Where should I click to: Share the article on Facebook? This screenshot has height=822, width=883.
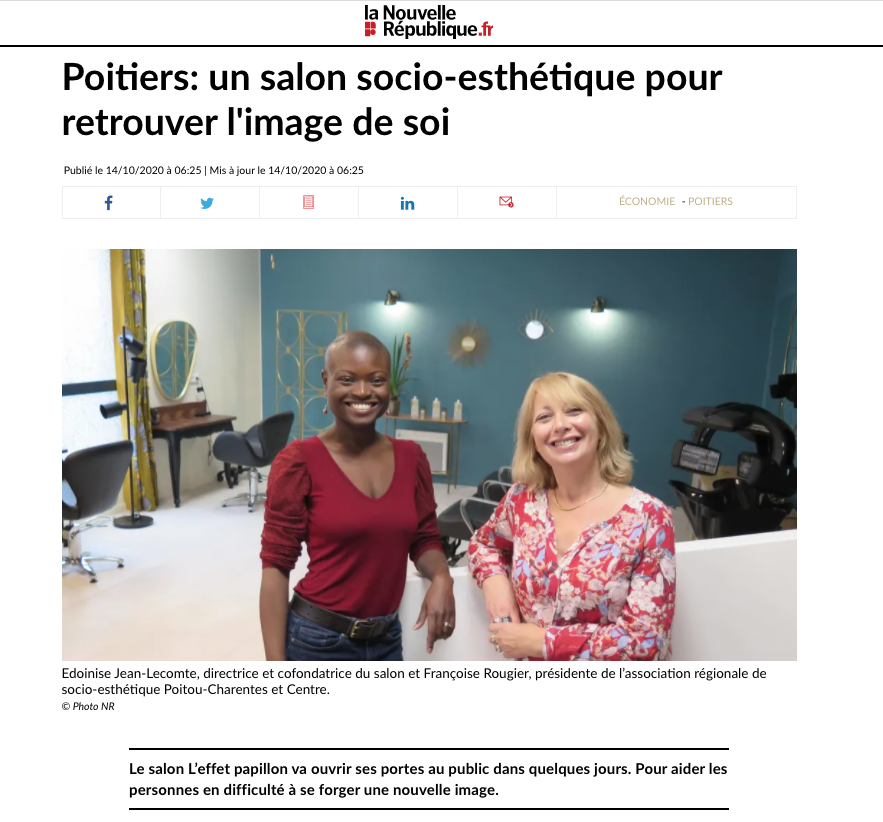tap(109, 203)
